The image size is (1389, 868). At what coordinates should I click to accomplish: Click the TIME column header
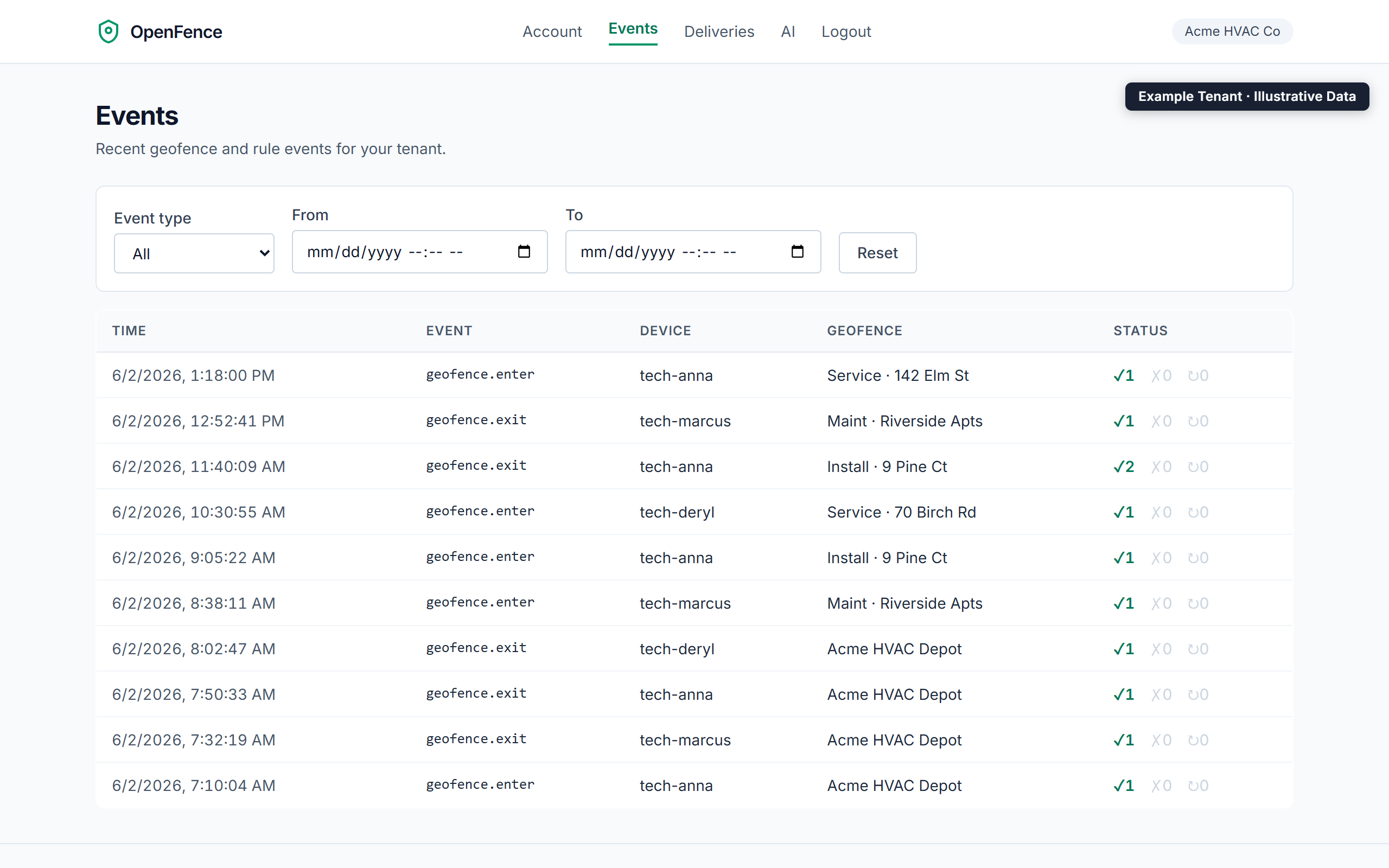tap(129, 331)
